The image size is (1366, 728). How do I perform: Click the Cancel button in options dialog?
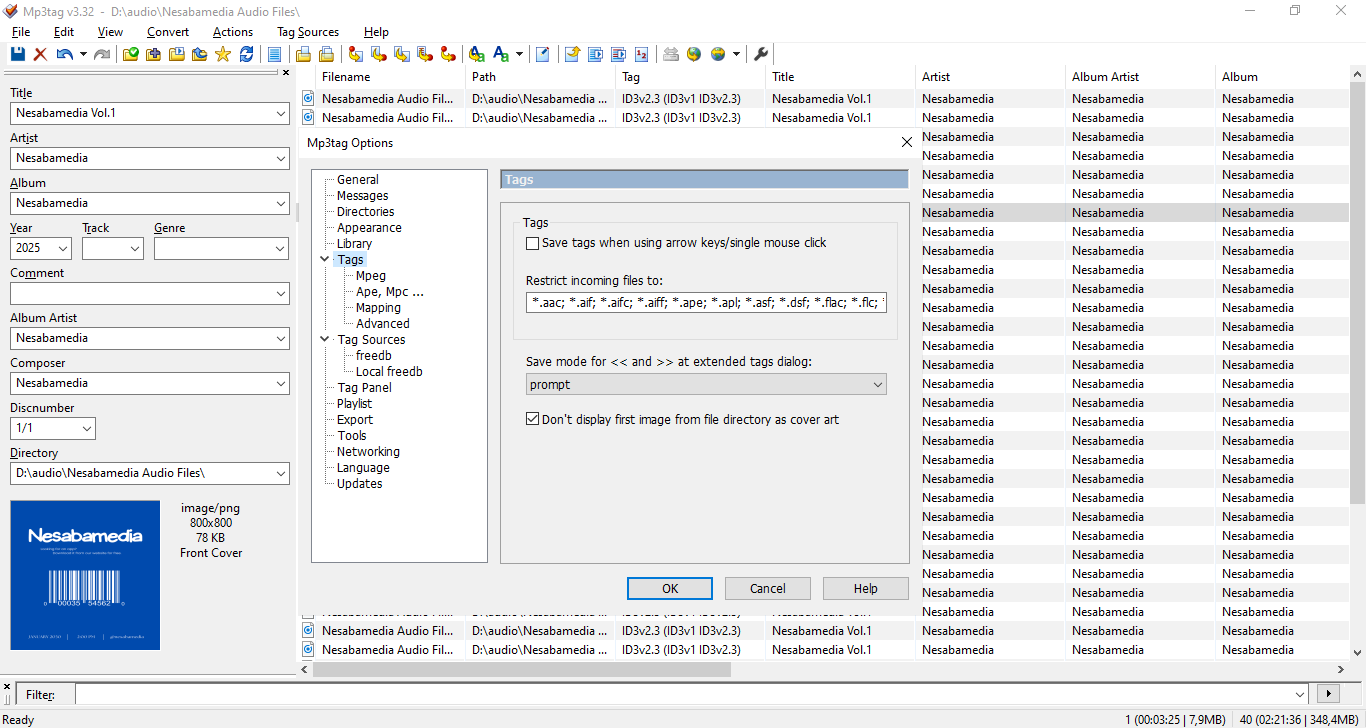point(767,588)
